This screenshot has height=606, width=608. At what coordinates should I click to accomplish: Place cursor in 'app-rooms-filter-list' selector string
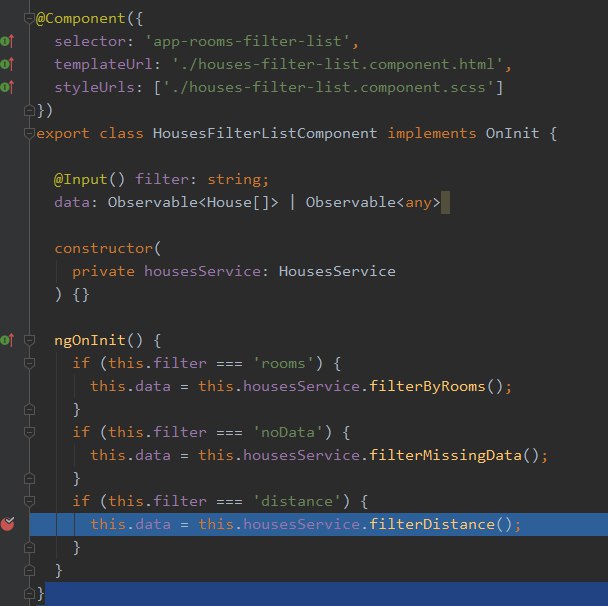[x=248, y=41]
